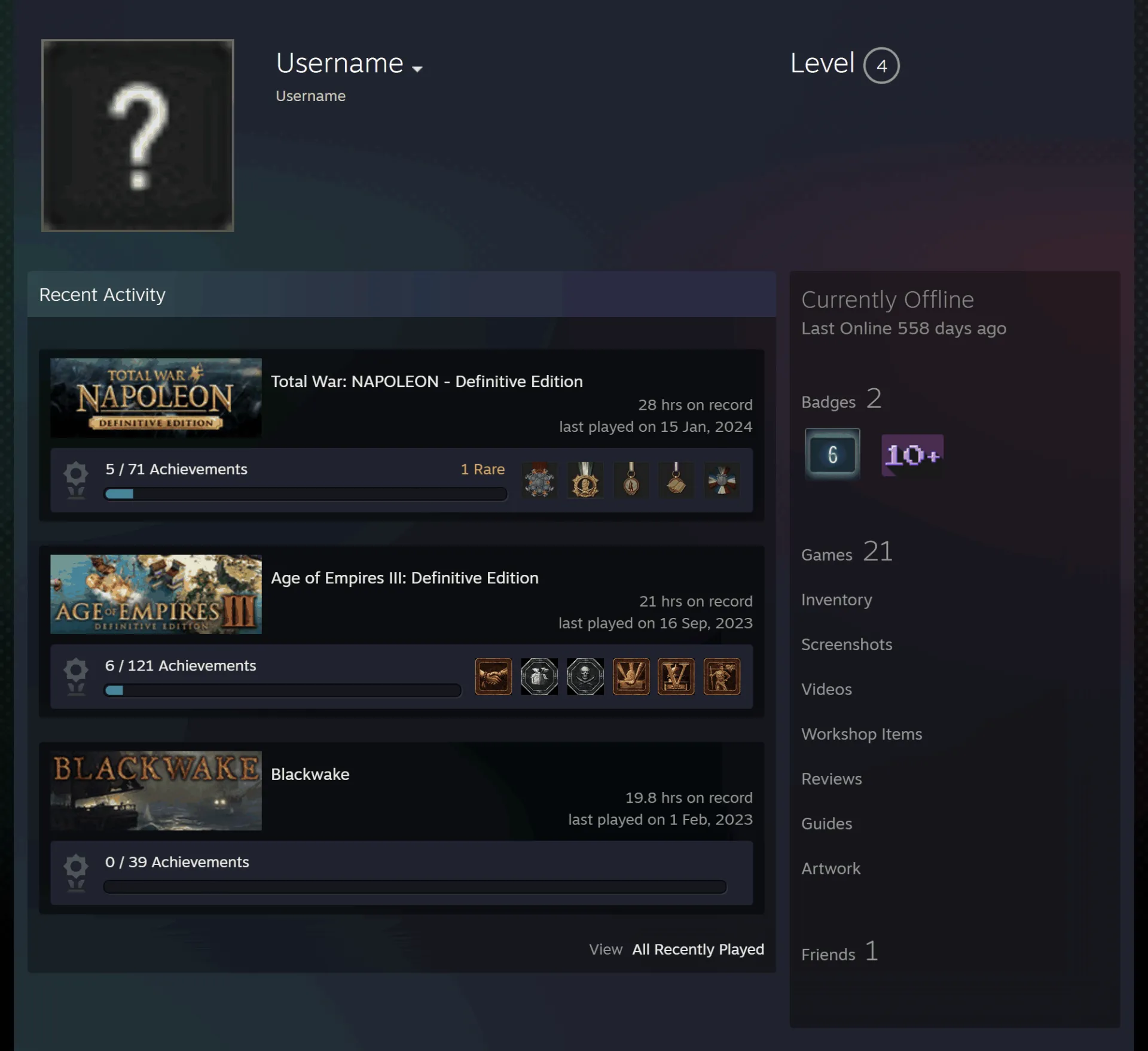Open the Total War Napoleon game thumbnail
Screen dimensions: 1148x1051
156,398
